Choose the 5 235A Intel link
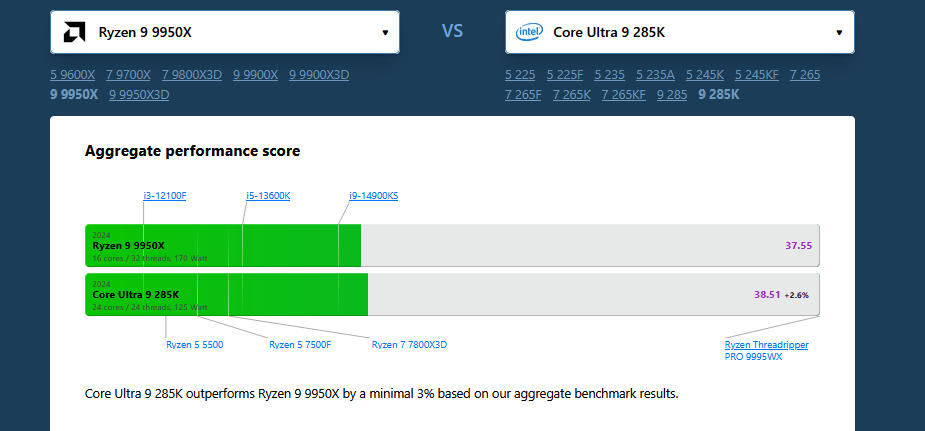925x431 pixels. click(x=655, y=75)
